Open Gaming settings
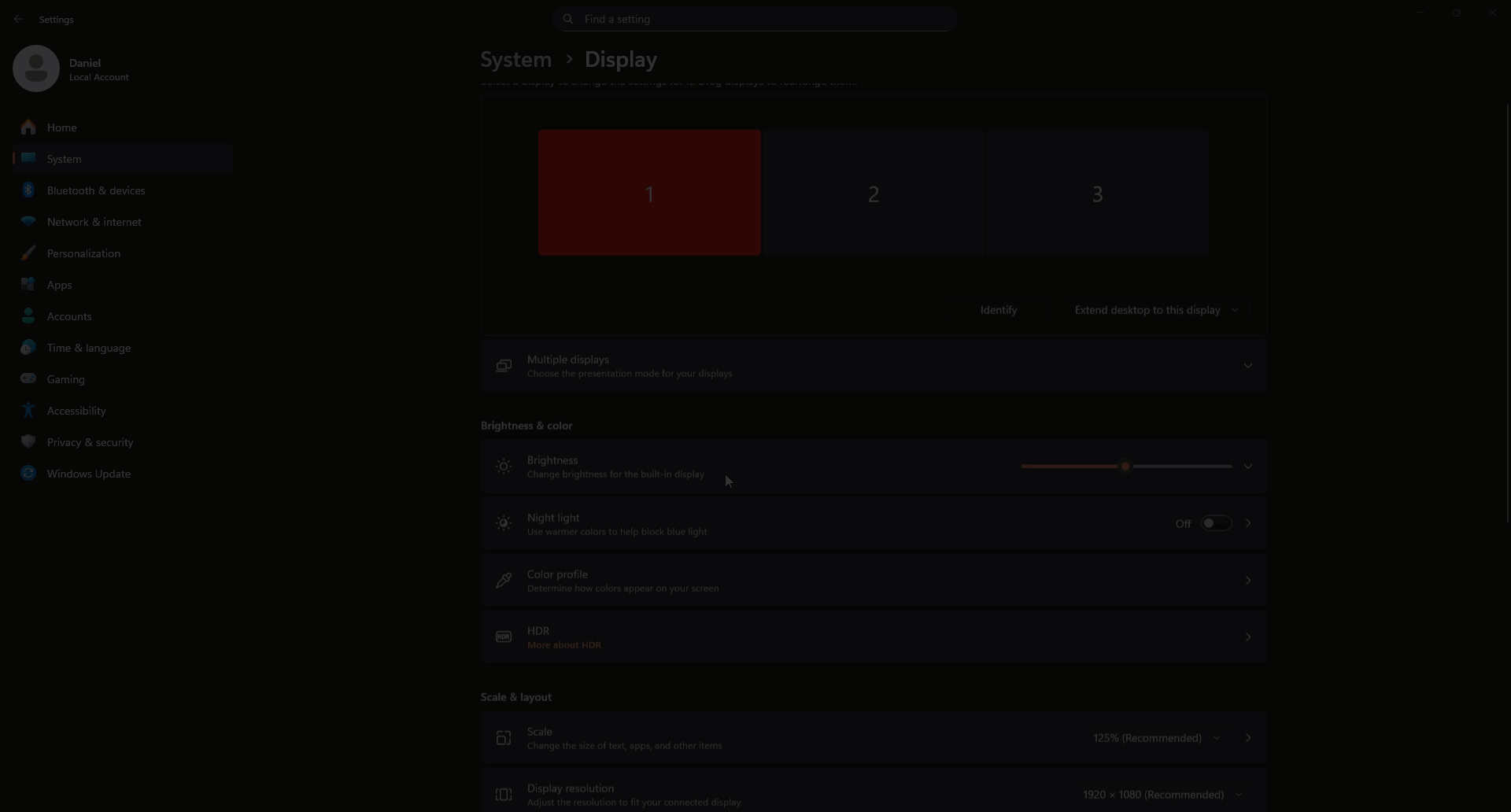 [66, 378]
